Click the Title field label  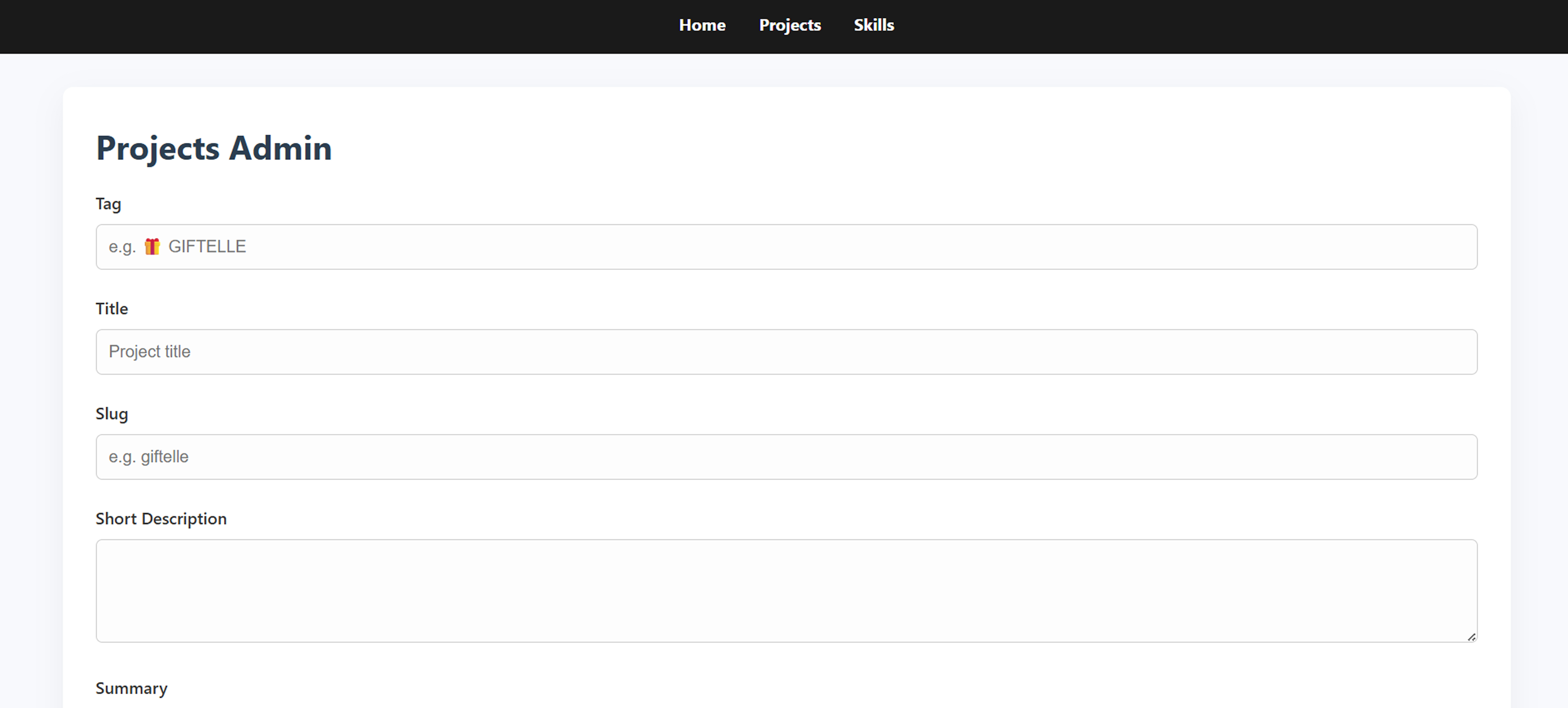click(x=112, y=308)
